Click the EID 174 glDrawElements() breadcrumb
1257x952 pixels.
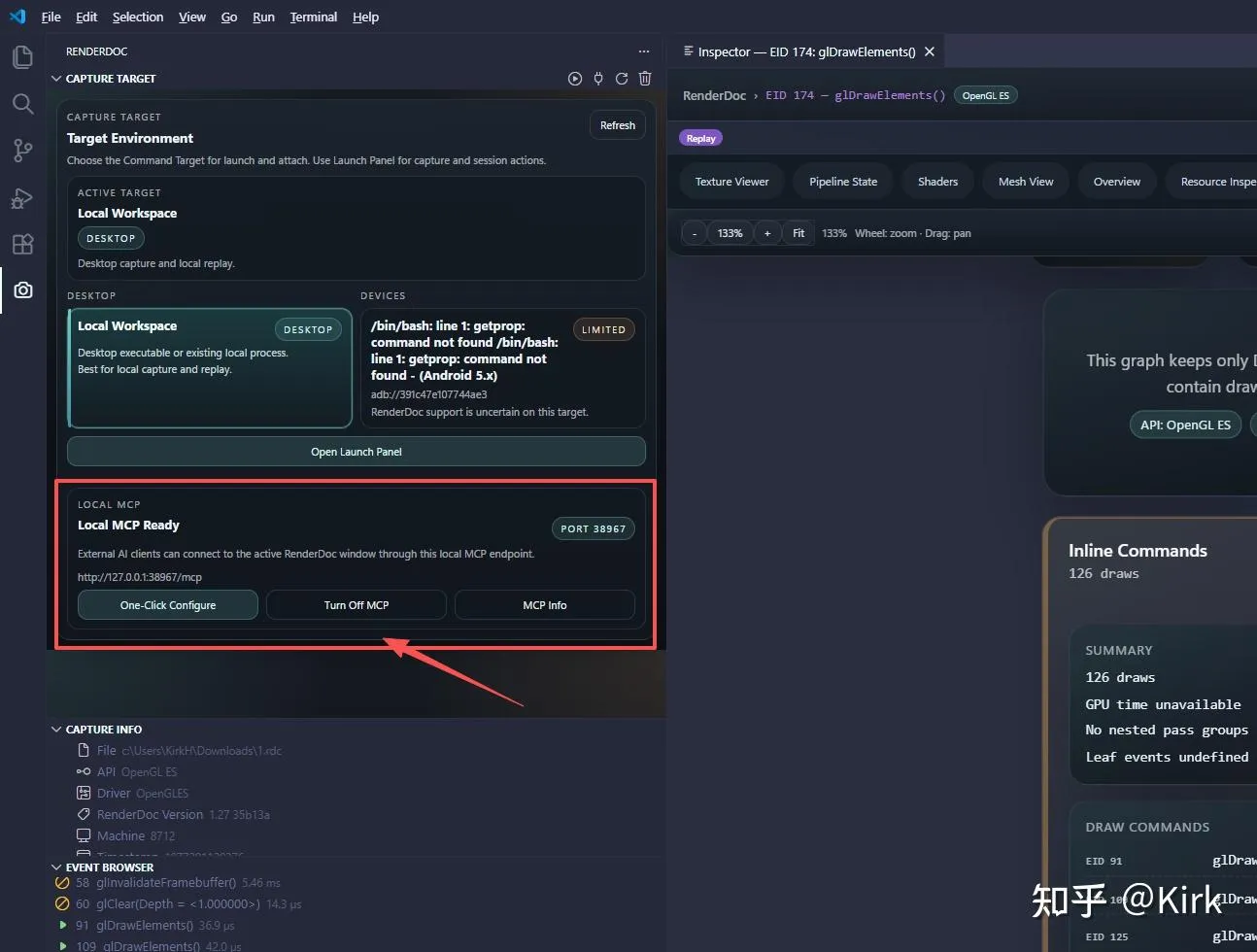[855, 95]
